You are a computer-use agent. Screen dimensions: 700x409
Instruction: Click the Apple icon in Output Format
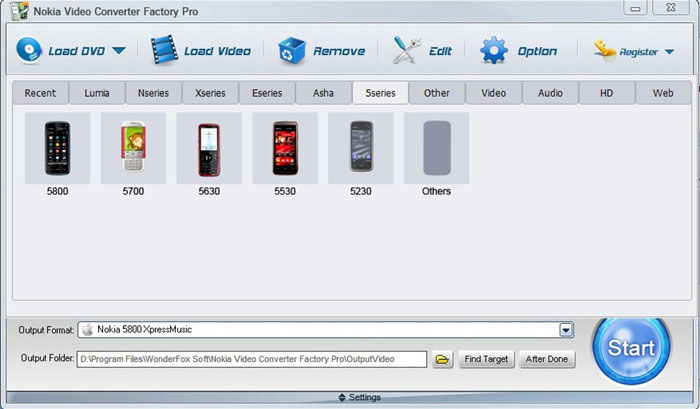click(x=88, y=330)
